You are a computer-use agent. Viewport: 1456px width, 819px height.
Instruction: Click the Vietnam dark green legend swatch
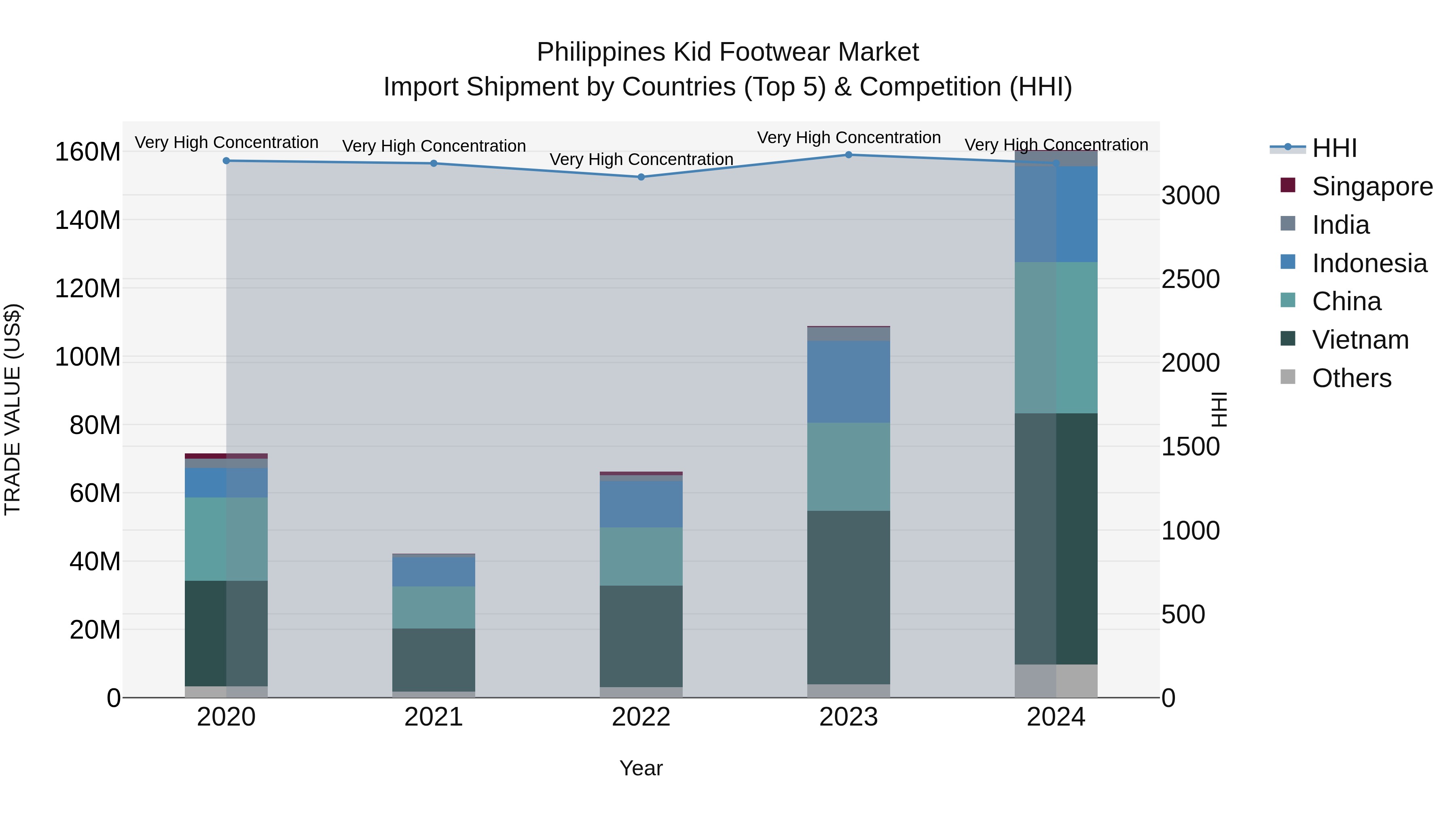point(1288,338)
